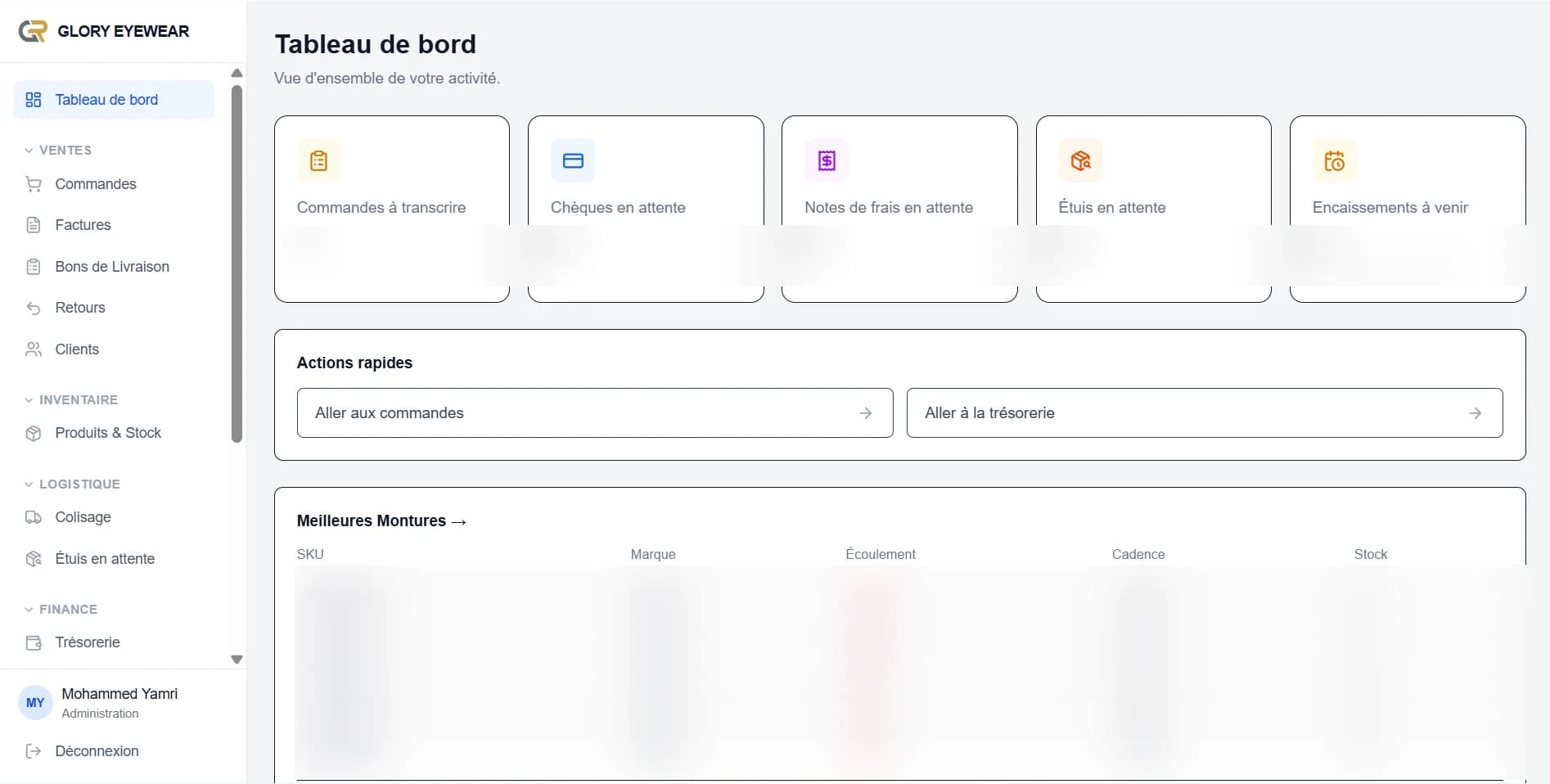Collapse the FINANCE section
The width and height of the screenshot is (1550, 784).
click(61, 610)
